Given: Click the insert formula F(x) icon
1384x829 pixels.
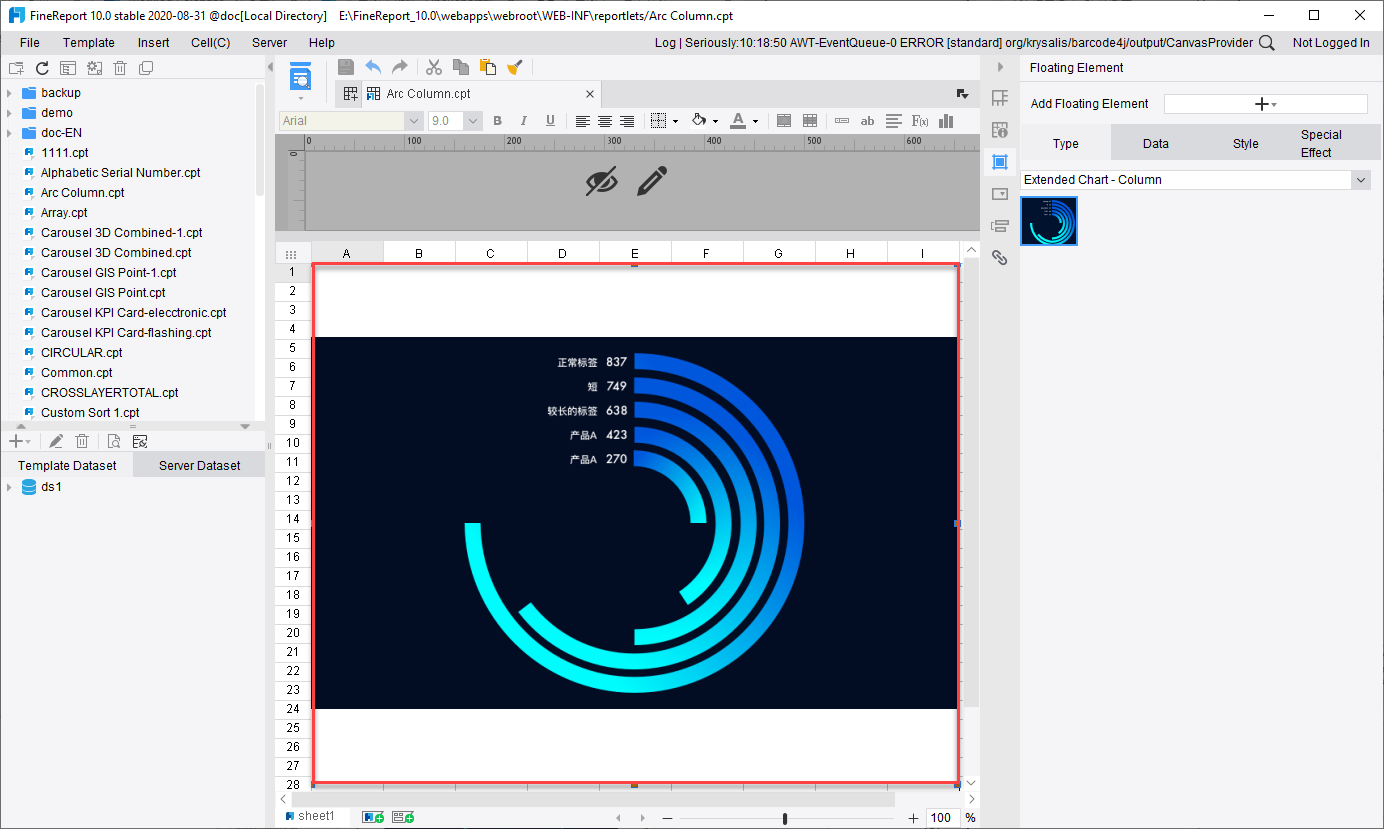Looking at the screenshot, I should pyautogui.click(x=920, y=121).
